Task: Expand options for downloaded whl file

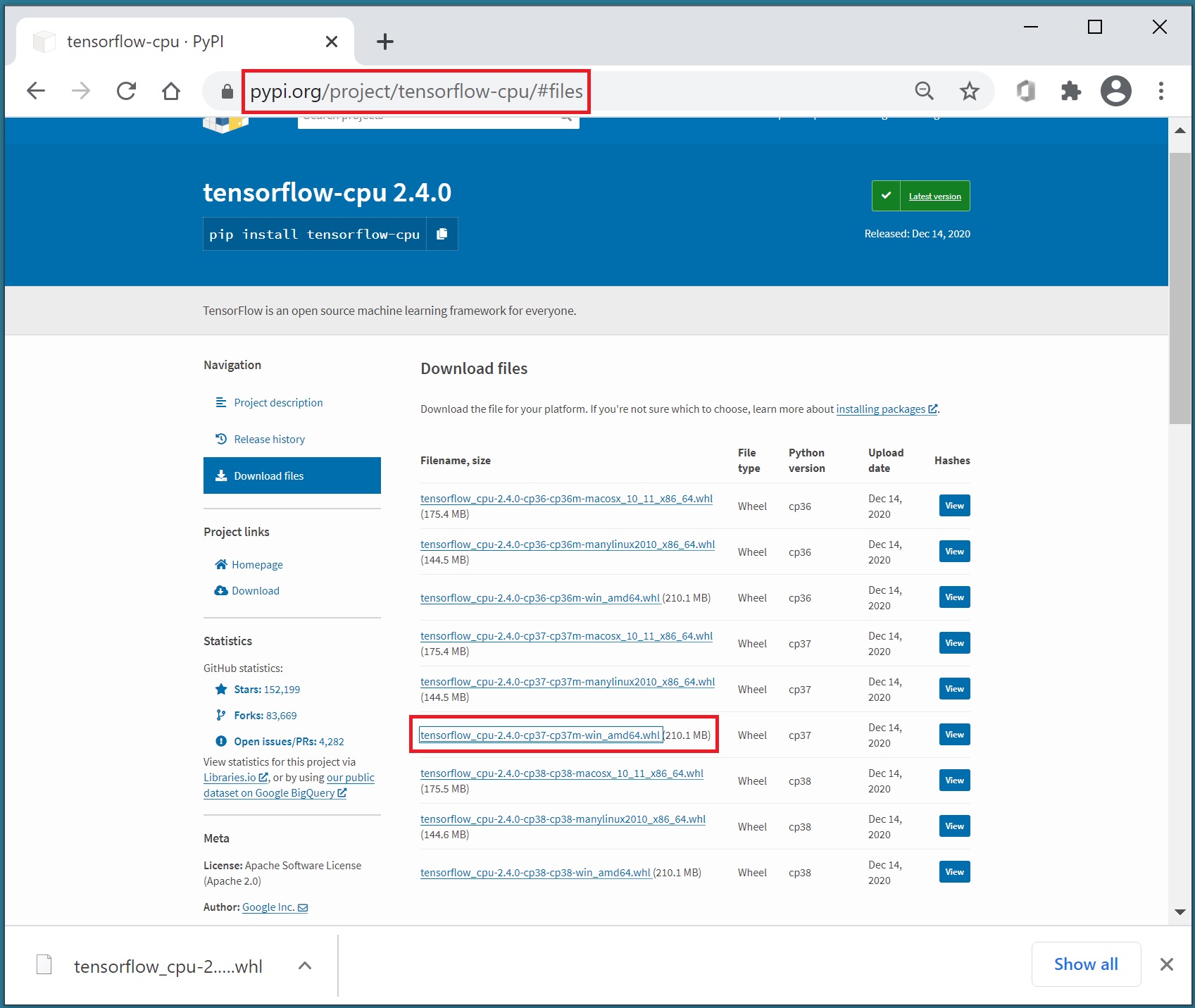Action: coord(305,966)
